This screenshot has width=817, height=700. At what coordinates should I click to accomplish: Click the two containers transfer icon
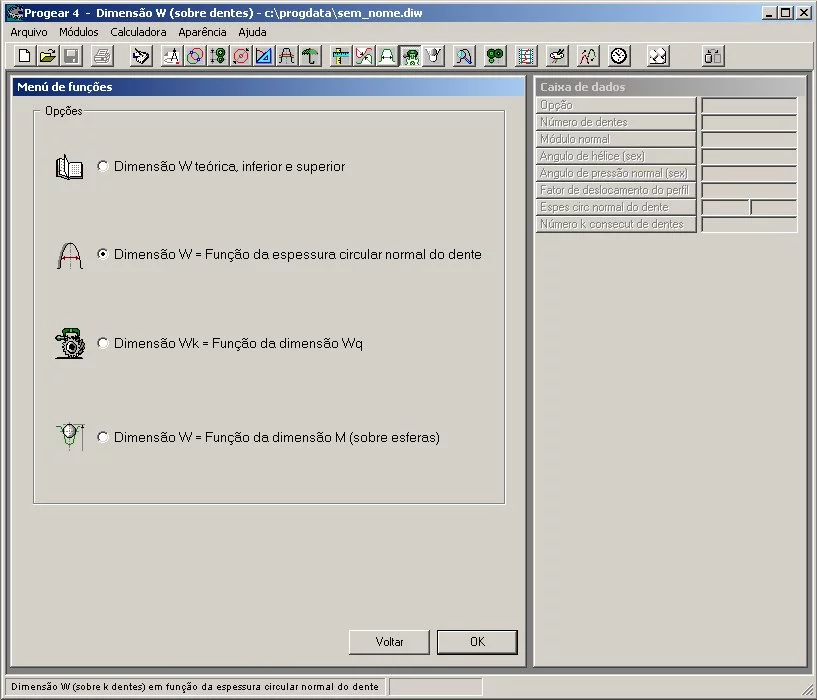click(x=713, y=56)
